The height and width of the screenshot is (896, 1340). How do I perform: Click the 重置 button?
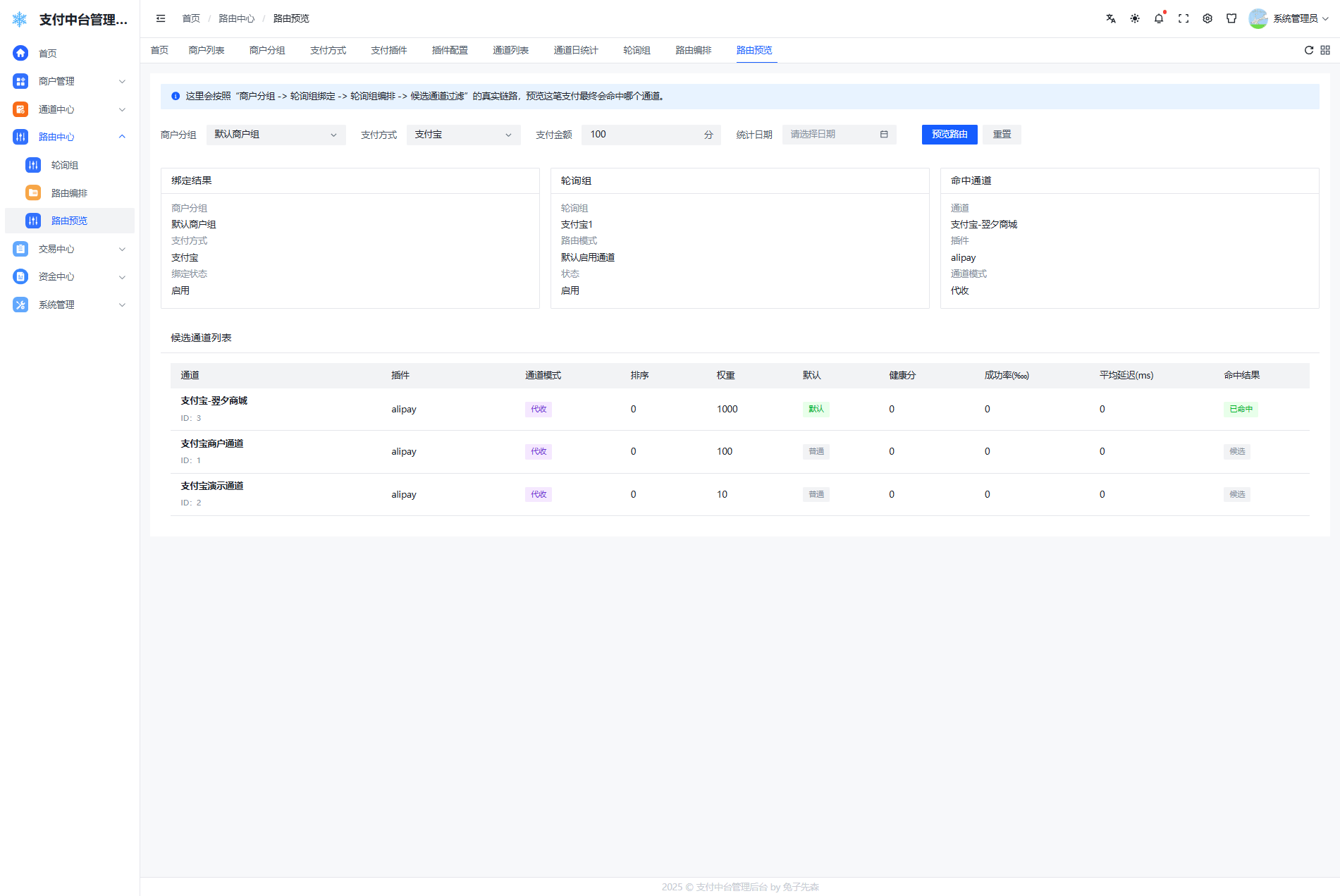pyautogui.click(x=1002, y=135)
